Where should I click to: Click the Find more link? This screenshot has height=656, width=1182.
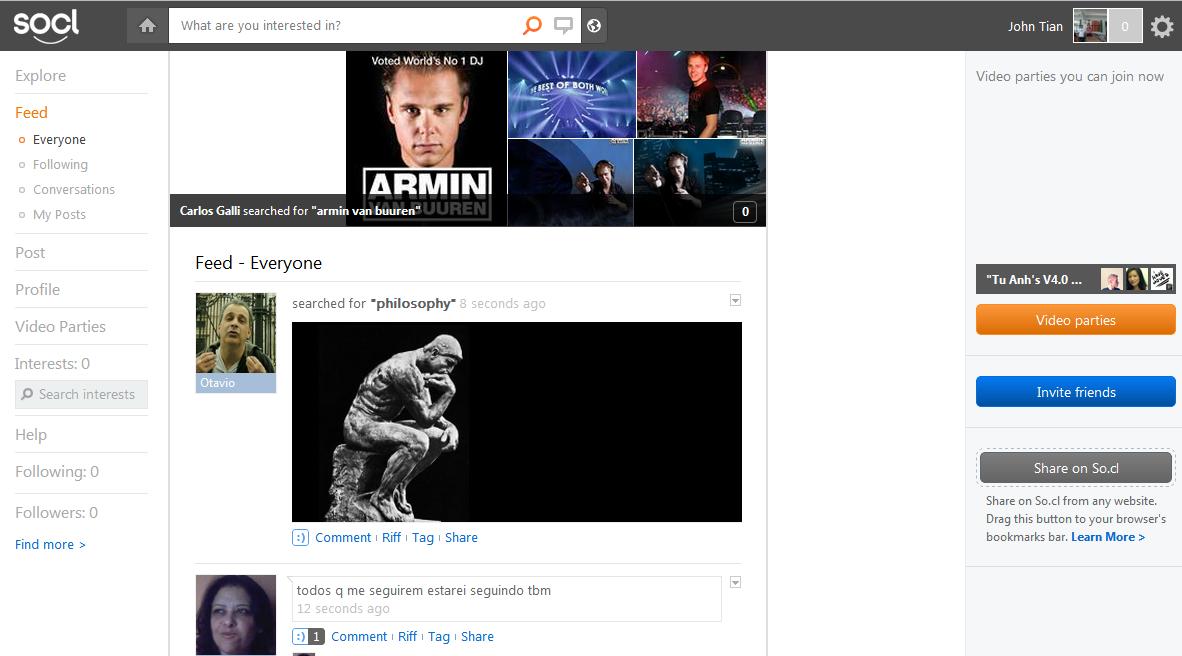51,544
